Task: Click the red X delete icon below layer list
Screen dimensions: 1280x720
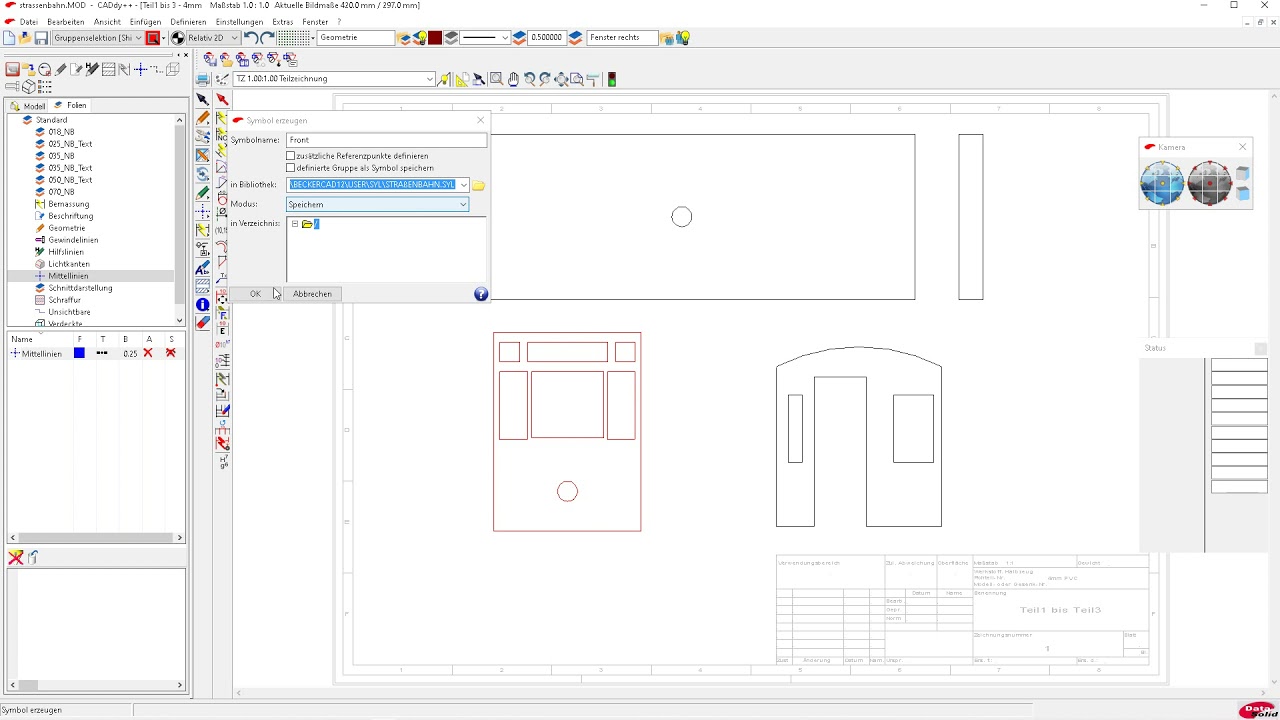Action: click(x=16, y=557)
